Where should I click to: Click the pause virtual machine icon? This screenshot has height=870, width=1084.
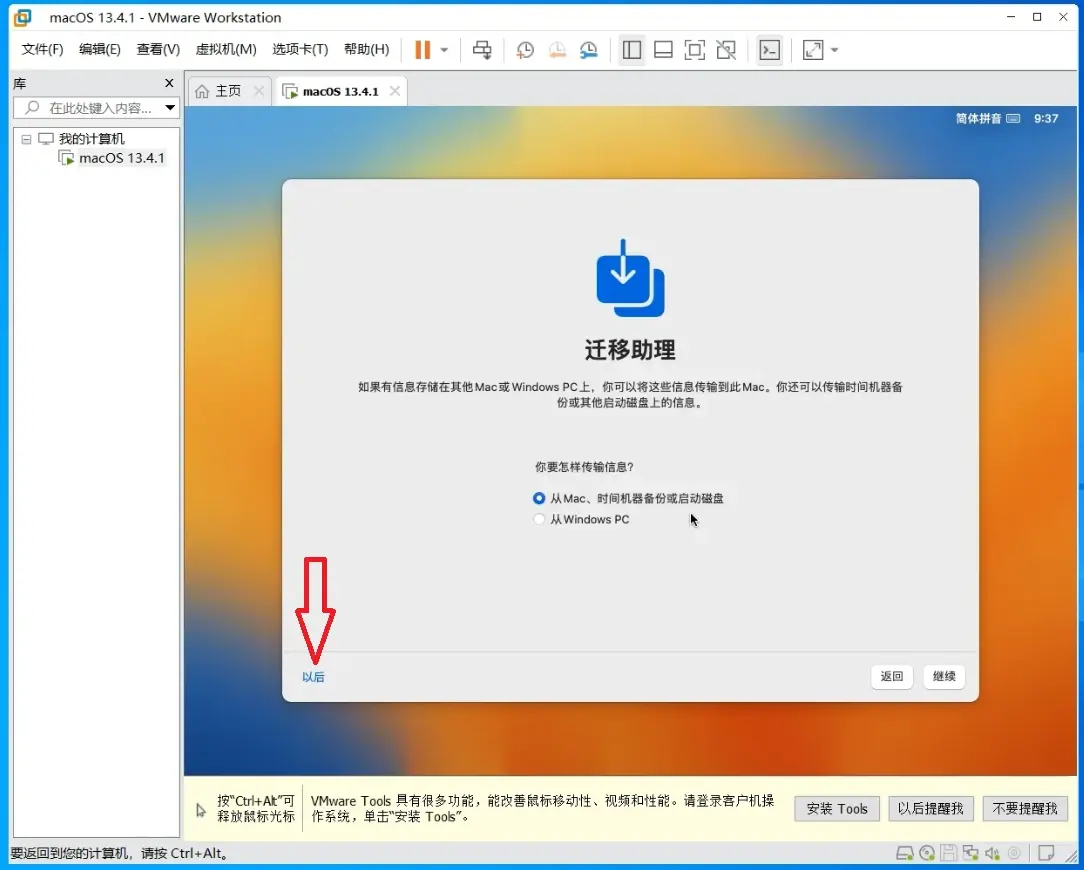point(422,50)
